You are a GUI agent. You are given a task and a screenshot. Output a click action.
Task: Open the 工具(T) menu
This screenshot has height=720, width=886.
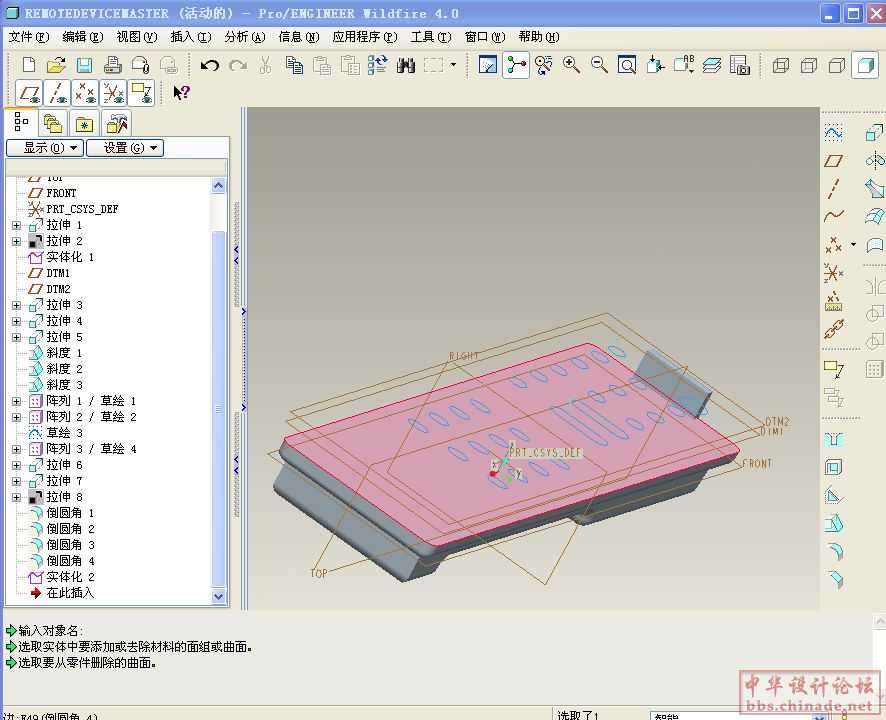tap(431, 37)
